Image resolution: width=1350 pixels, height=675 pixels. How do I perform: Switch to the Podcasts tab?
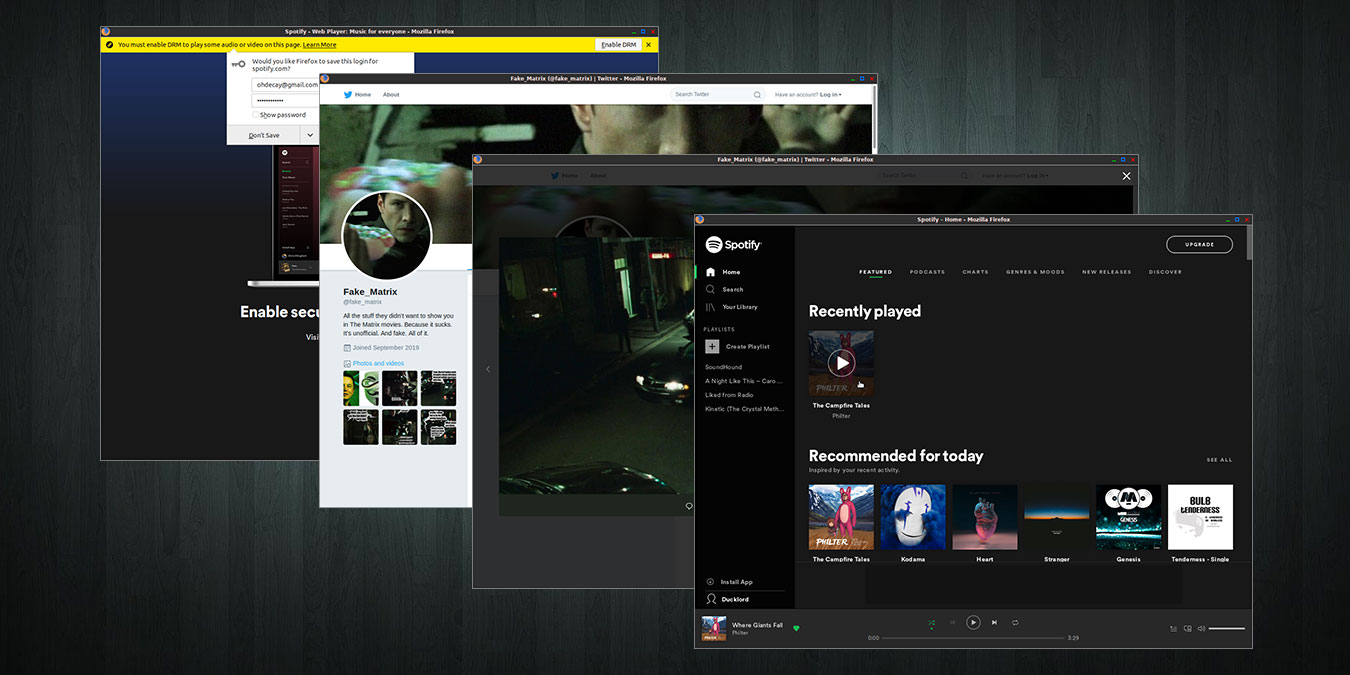click(x=927, y=272)
